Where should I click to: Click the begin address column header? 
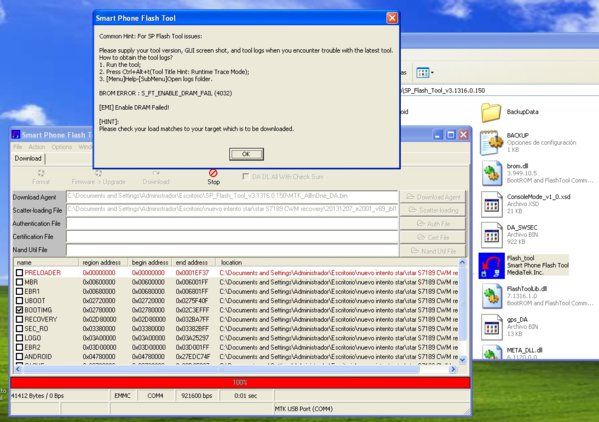pyautogui.click(x=149, y=262)
